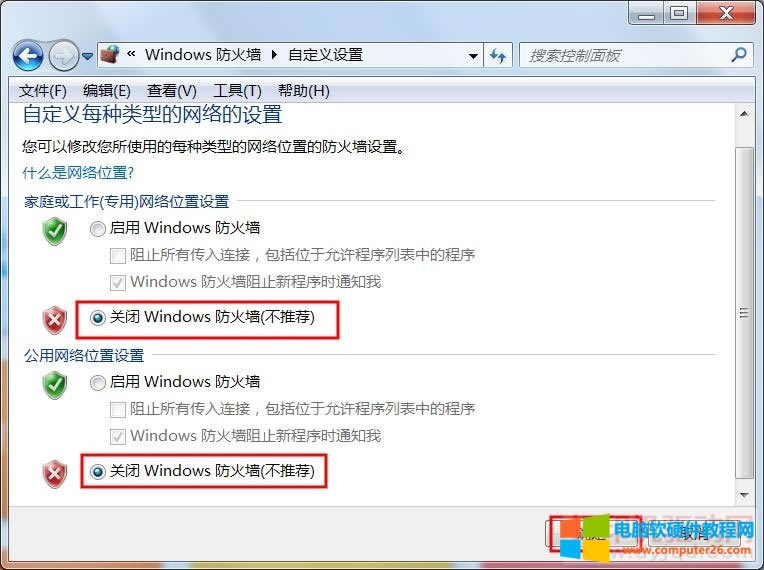Screen dimensions: 764x570
Task: Select 启用 Windows 防火墙 for public network
Action: click(97, 383)
